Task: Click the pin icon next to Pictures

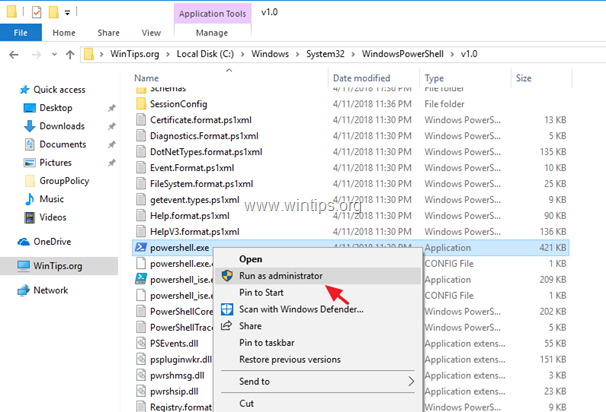Action: [x=112, y=162]
